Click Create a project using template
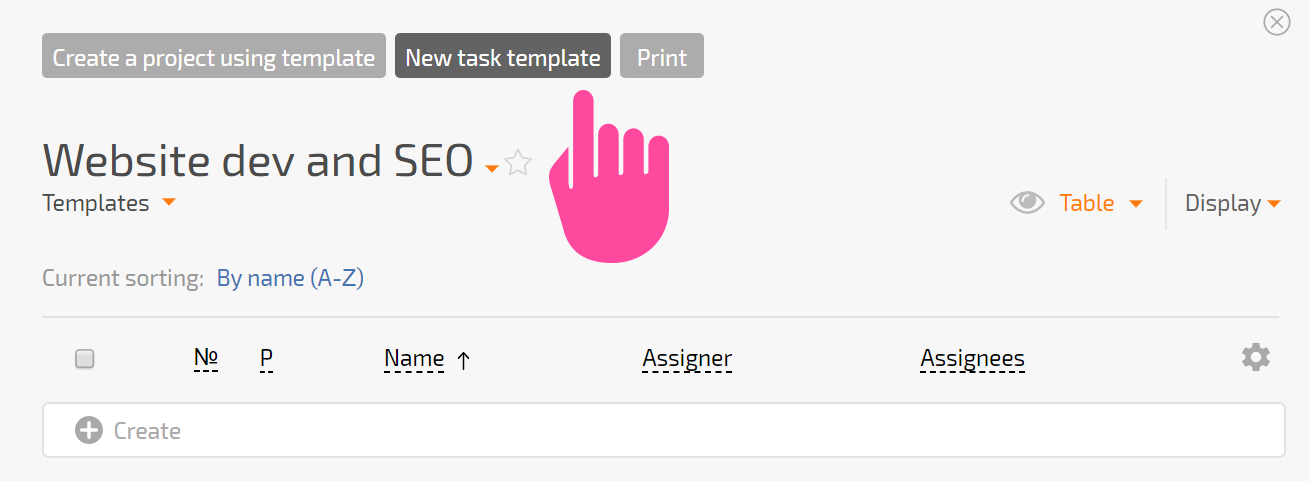Image resolution: width=1309 pixels, height=481 pixels. point(214,56)
